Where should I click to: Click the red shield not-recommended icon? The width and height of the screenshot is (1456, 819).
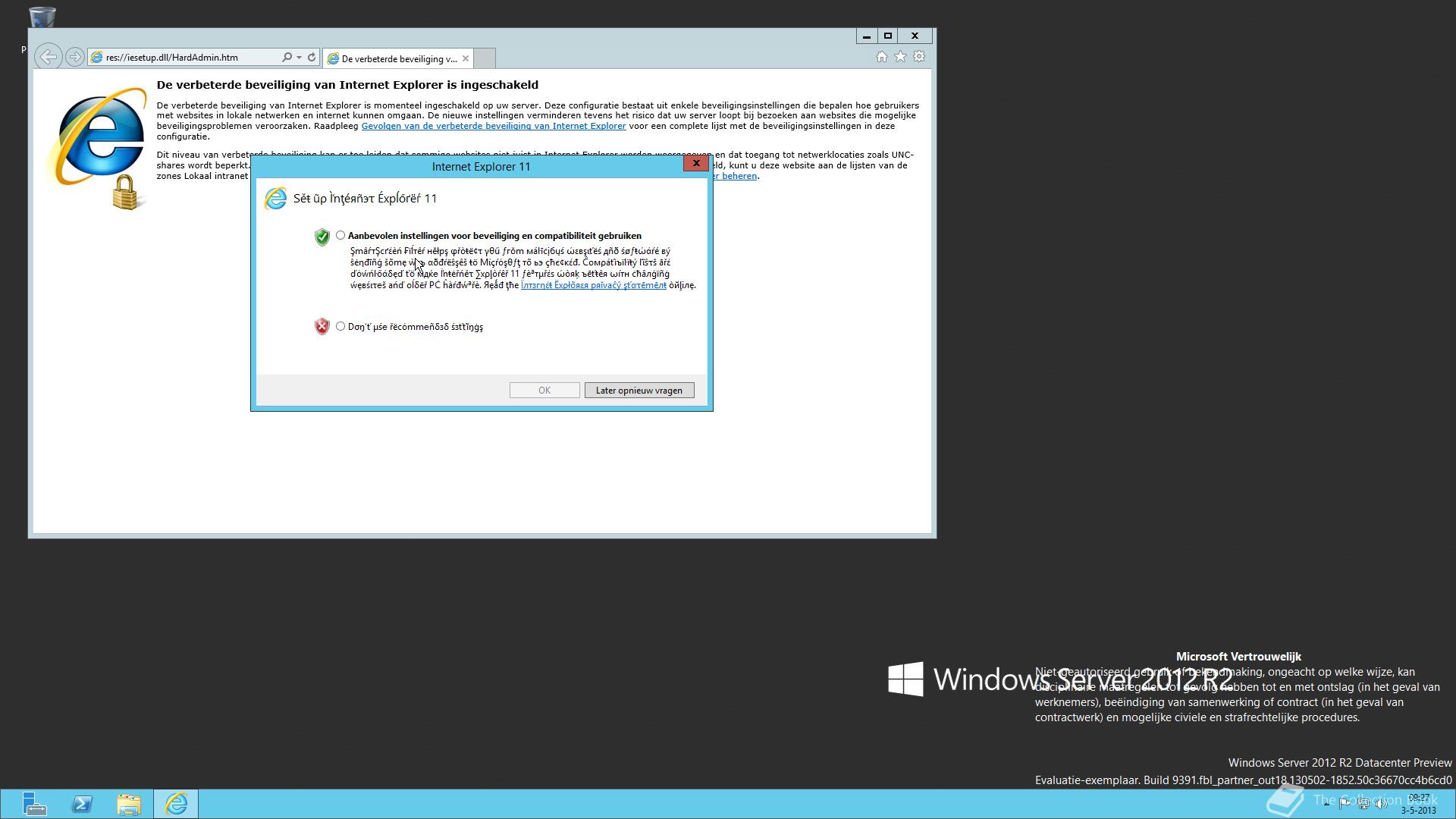tap(322, 327)
